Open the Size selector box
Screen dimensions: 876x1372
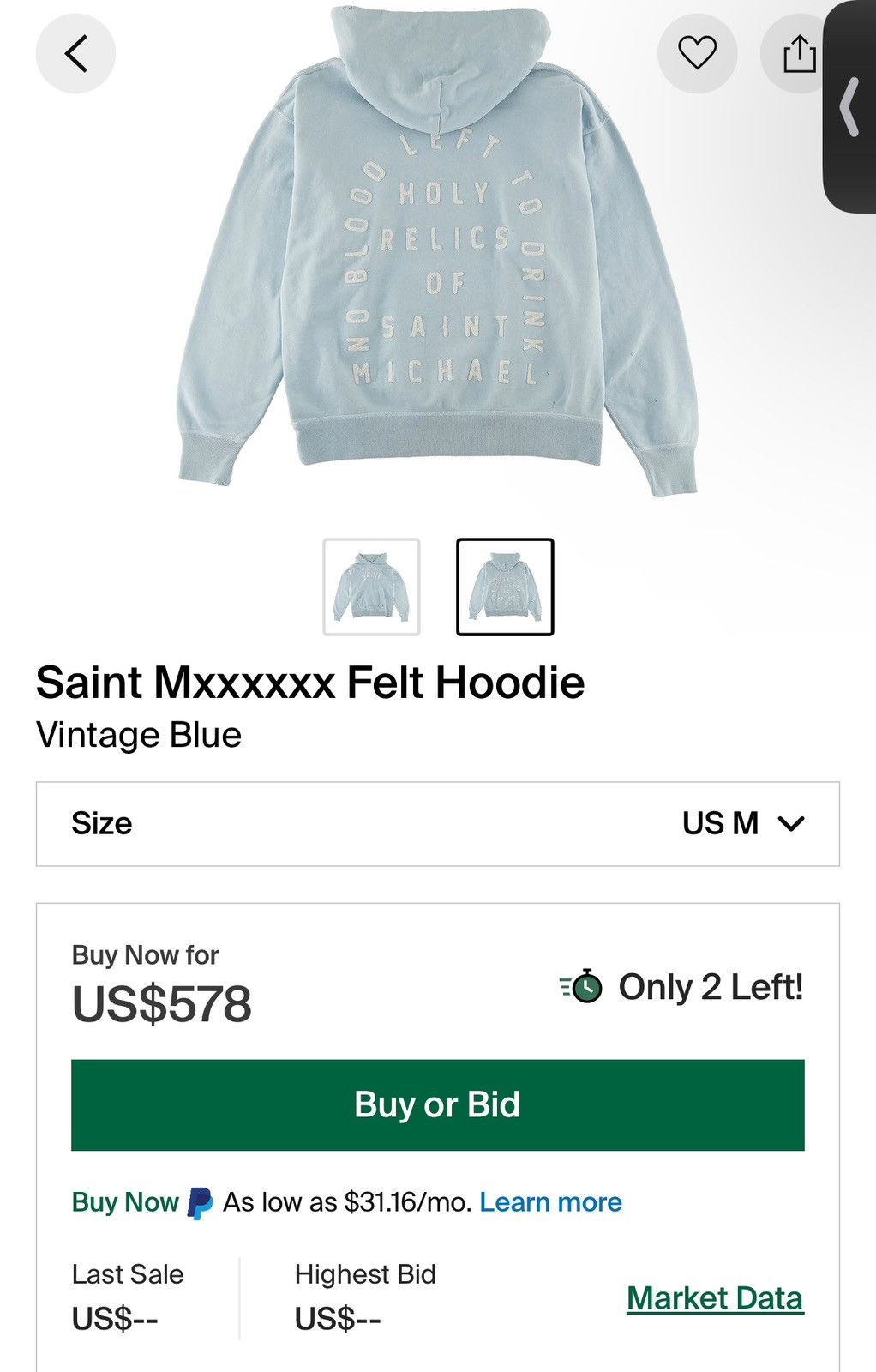[437, 824]
